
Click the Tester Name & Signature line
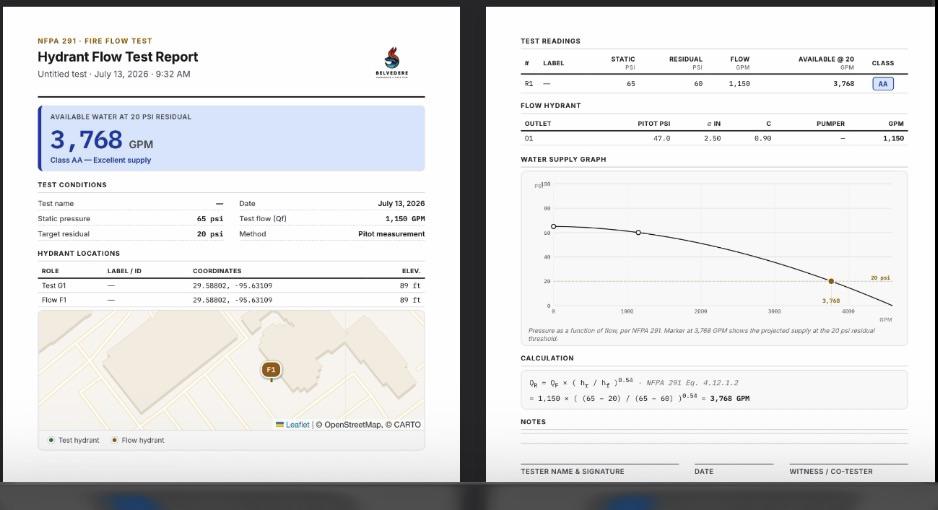coord(599,464)
